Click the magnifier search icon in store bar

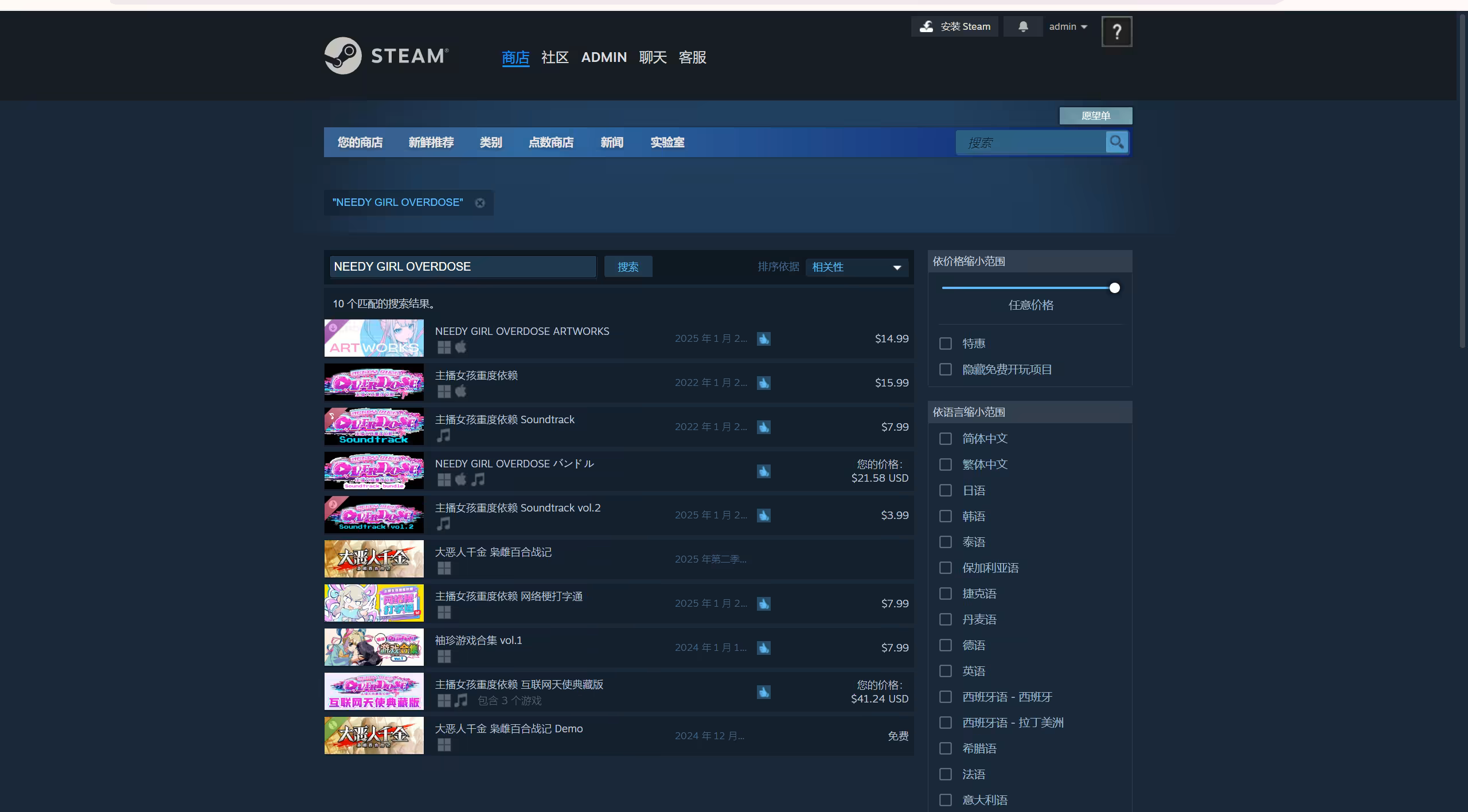(x=1116, y=142)
